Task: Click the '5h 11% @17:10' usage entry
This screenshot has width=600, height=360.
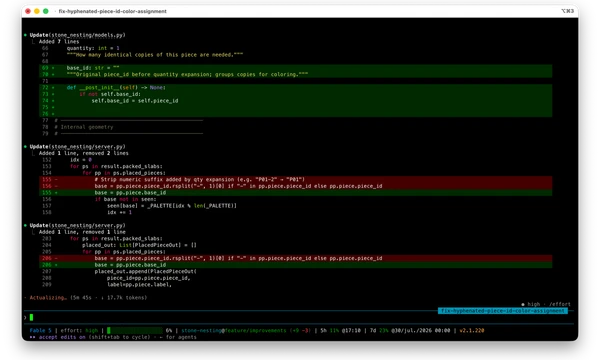Action: pyautogui.click(x=340, y=331)
